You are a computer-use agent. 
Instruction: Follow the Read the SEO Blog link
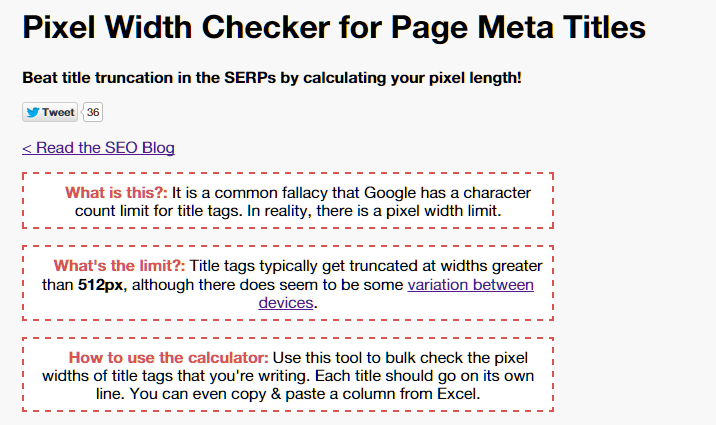point(98,147)
